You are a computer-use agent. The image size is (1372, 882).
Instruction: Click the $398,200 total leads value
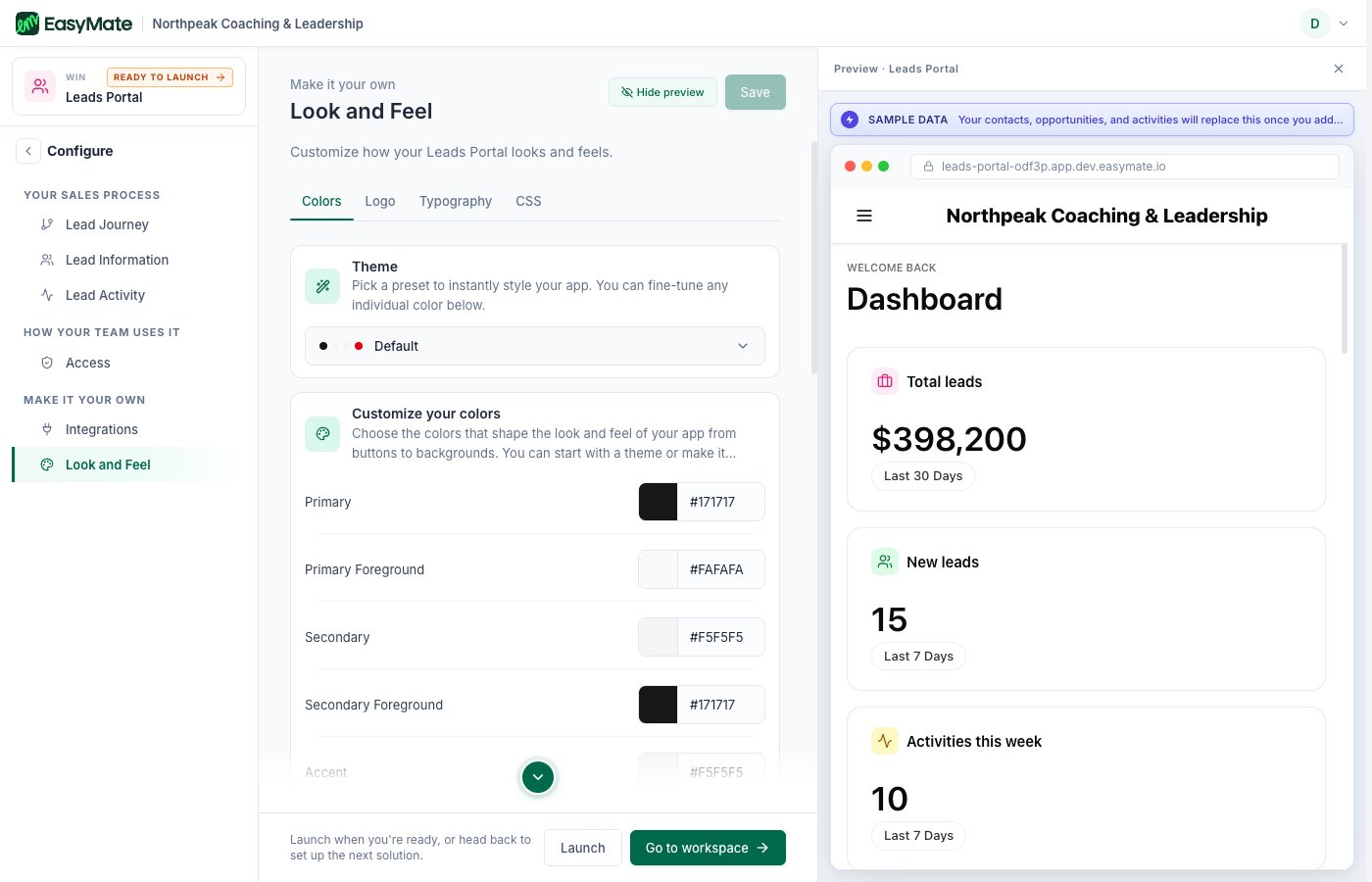[x=949, y=439]
